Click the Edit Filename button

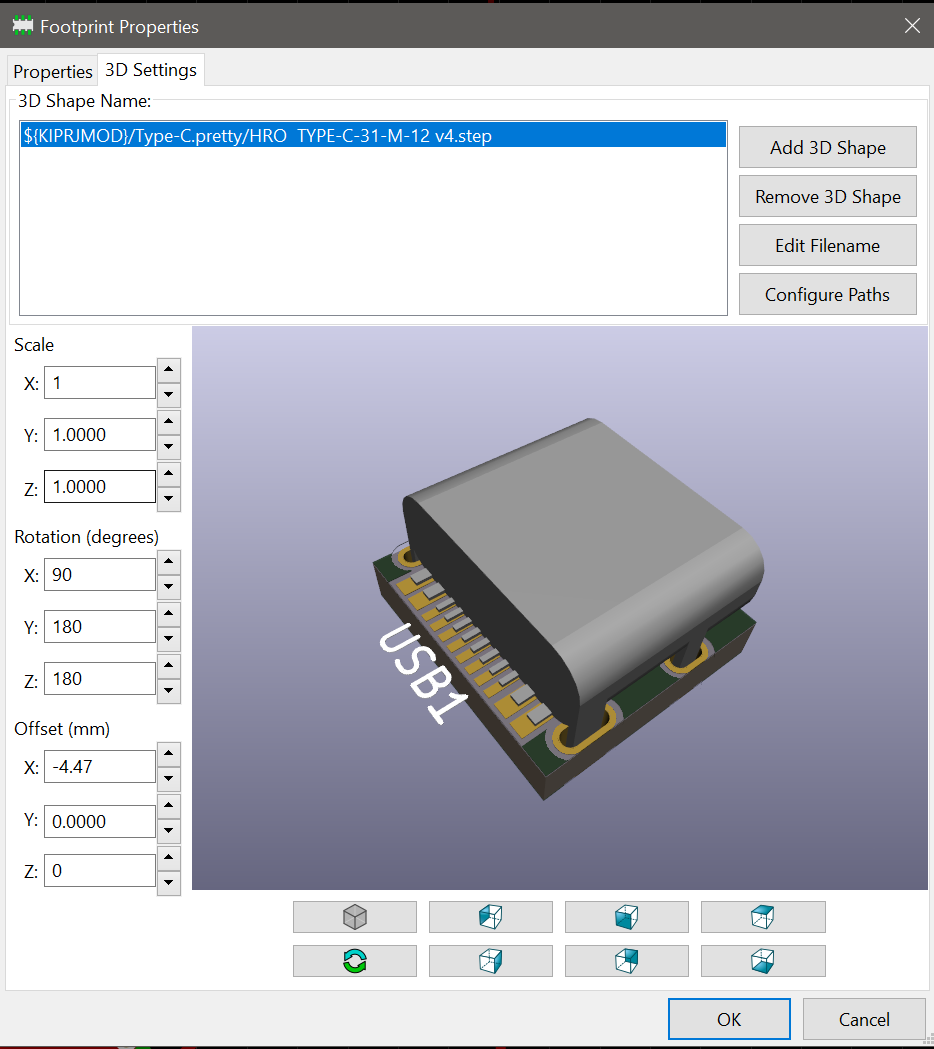pyautogui.click(x=827, y=246)
